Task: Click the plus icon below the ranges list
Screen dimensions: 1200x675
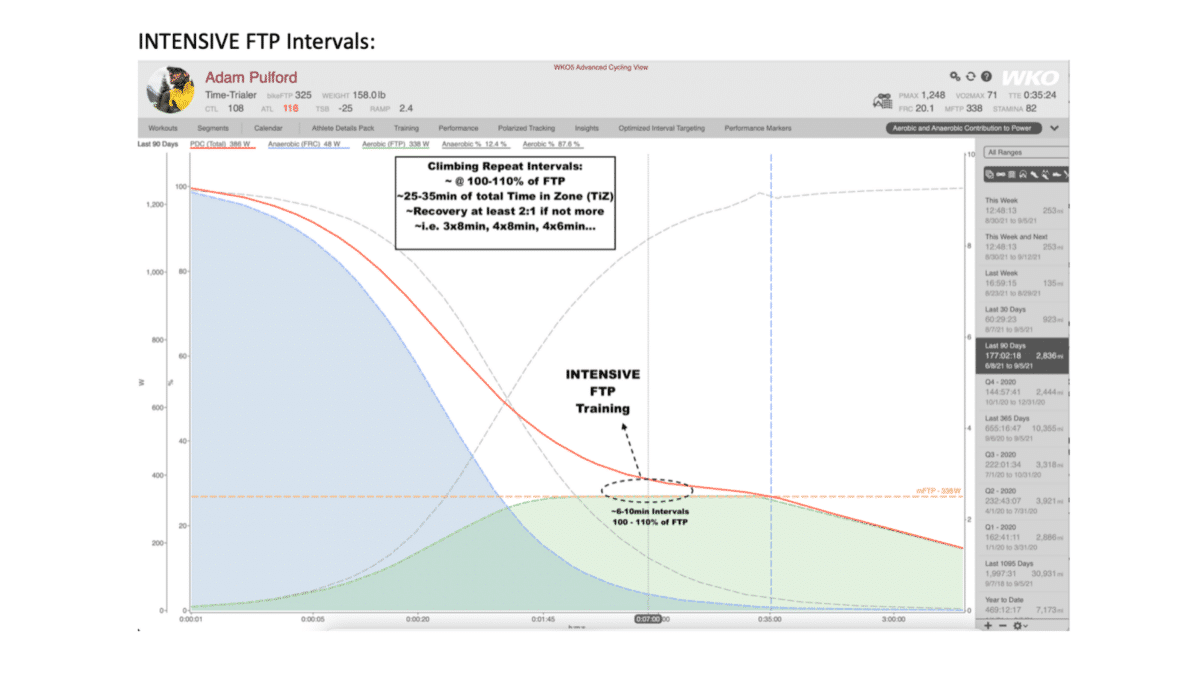Action: [x=987, y=626]
